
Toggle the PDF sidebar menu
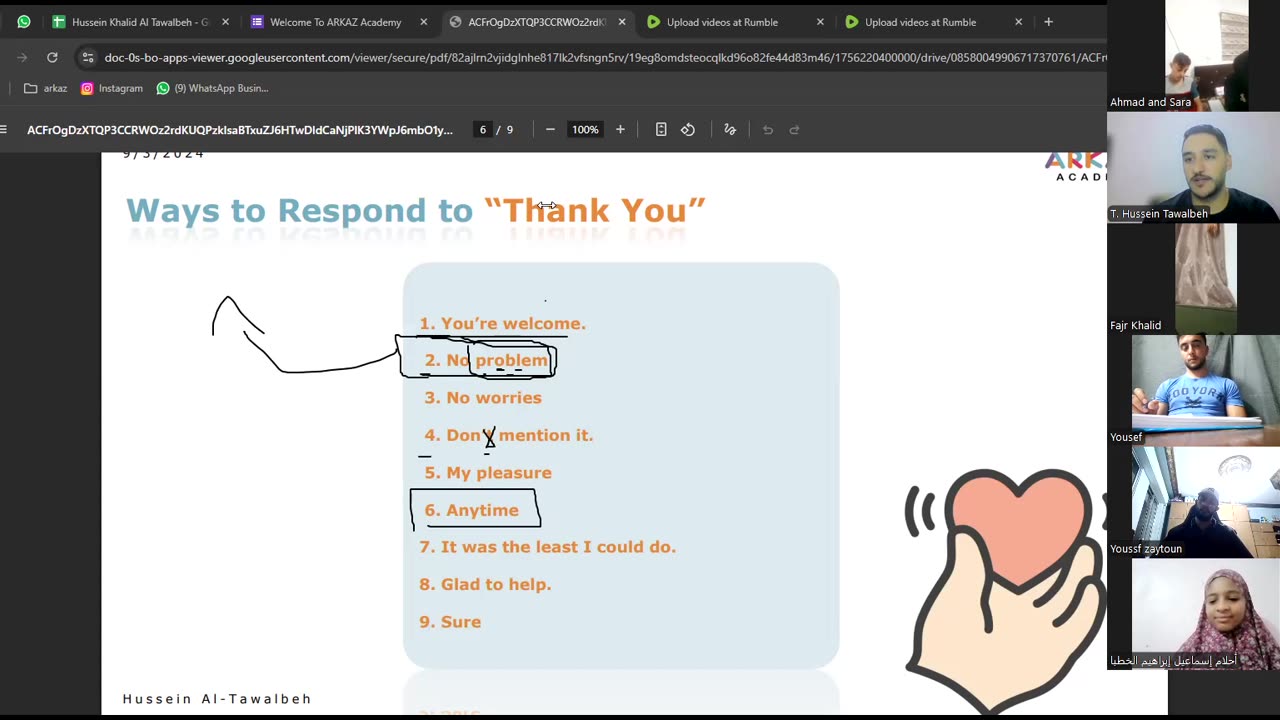pos(4,129)
